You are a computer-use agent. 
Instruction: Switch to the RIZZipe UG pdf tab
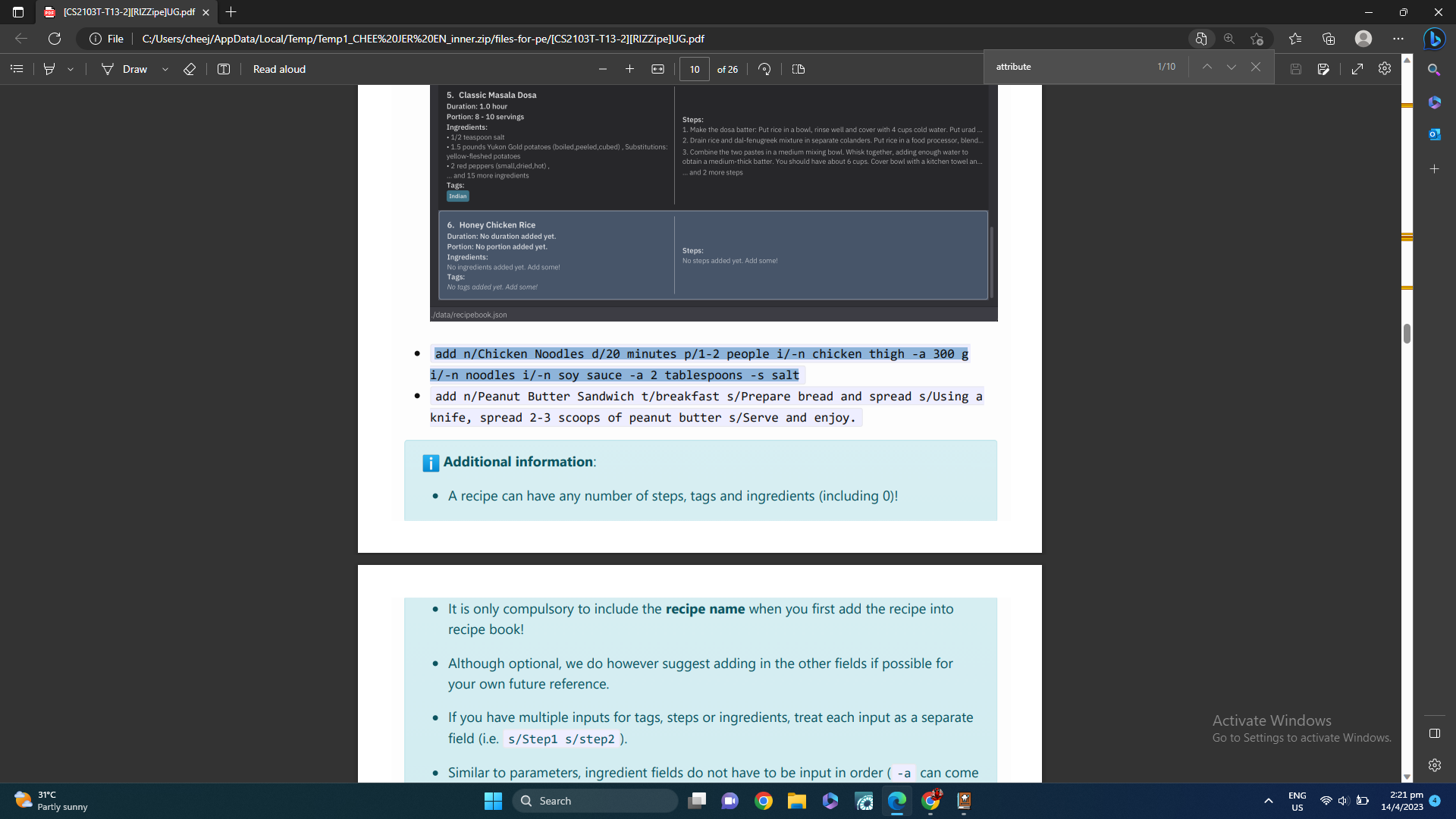coord(127,12)
